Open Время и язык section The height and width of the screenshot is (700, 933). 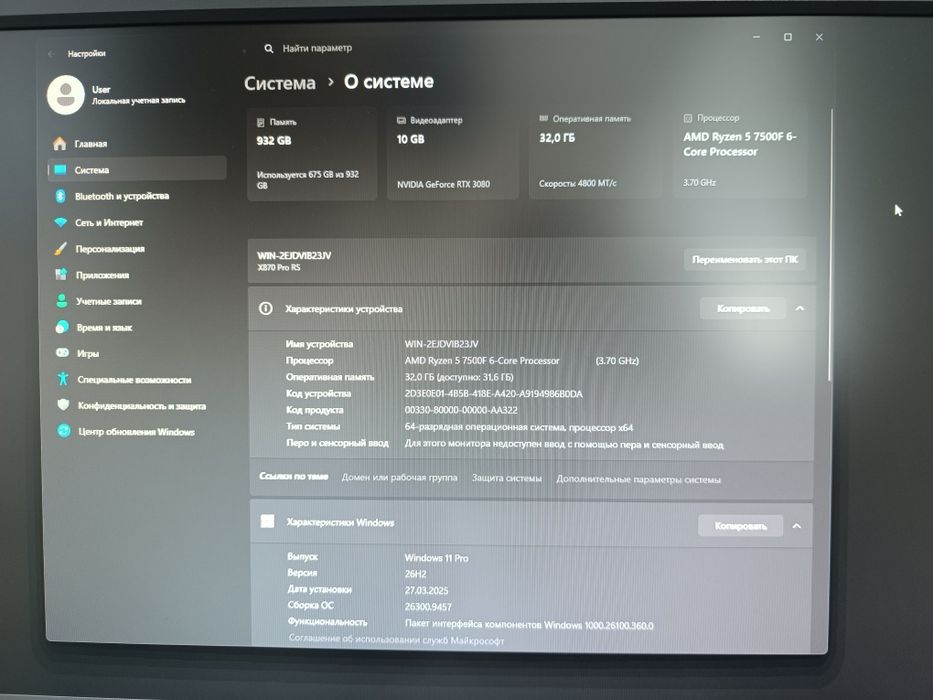click(137, 327)
